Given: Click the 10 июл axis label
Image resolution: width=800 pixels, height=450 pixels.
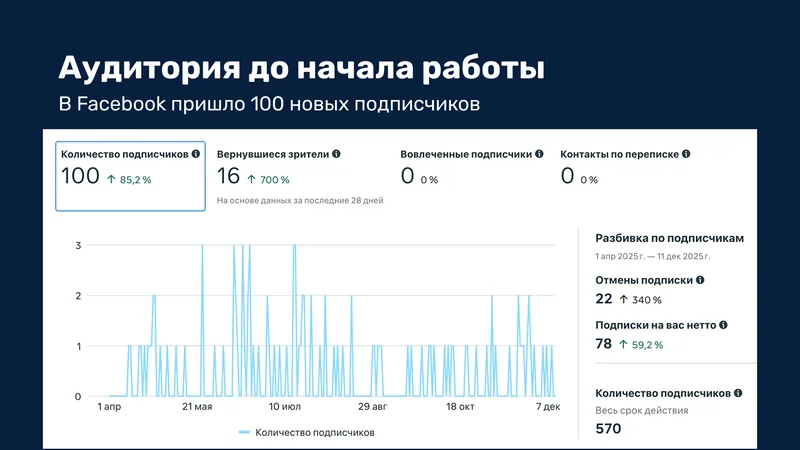Looking at the screenshot, I should point(285,407).
